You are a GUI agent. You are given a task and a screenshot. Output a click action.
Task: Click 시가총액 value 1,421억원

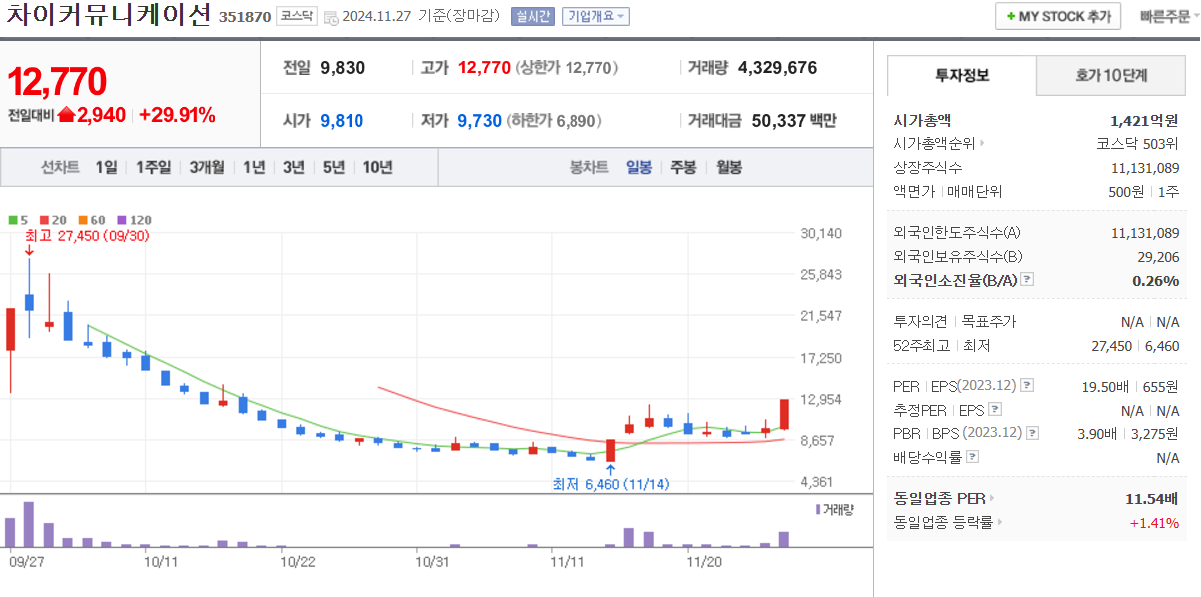(x=1144, y=120)
